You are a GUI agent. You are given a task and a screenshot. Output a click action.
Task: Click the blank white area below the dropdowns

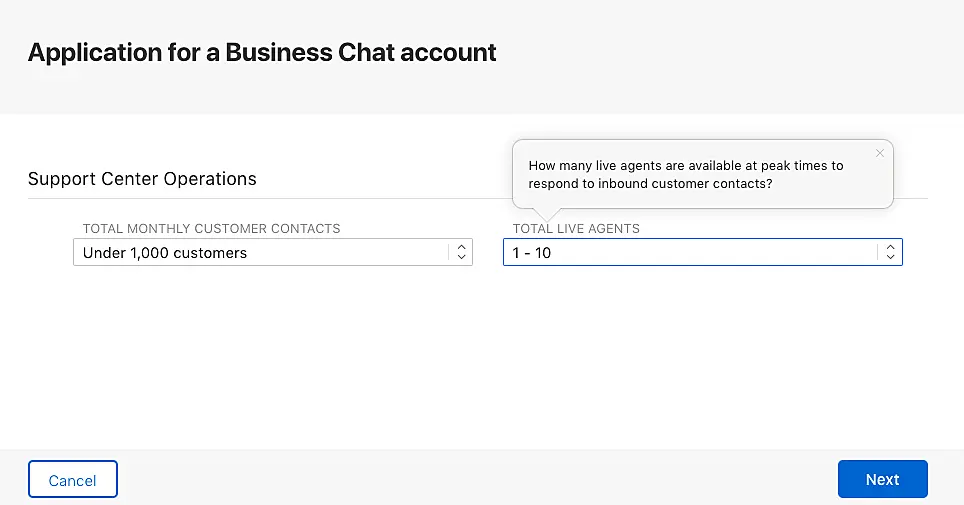pyautogui.click(x=480, y=360)
